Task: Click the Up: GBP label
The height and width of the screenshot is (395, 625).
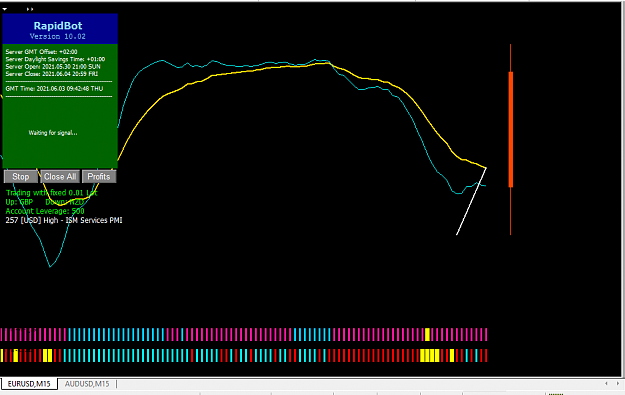Action: pos(19,202)
